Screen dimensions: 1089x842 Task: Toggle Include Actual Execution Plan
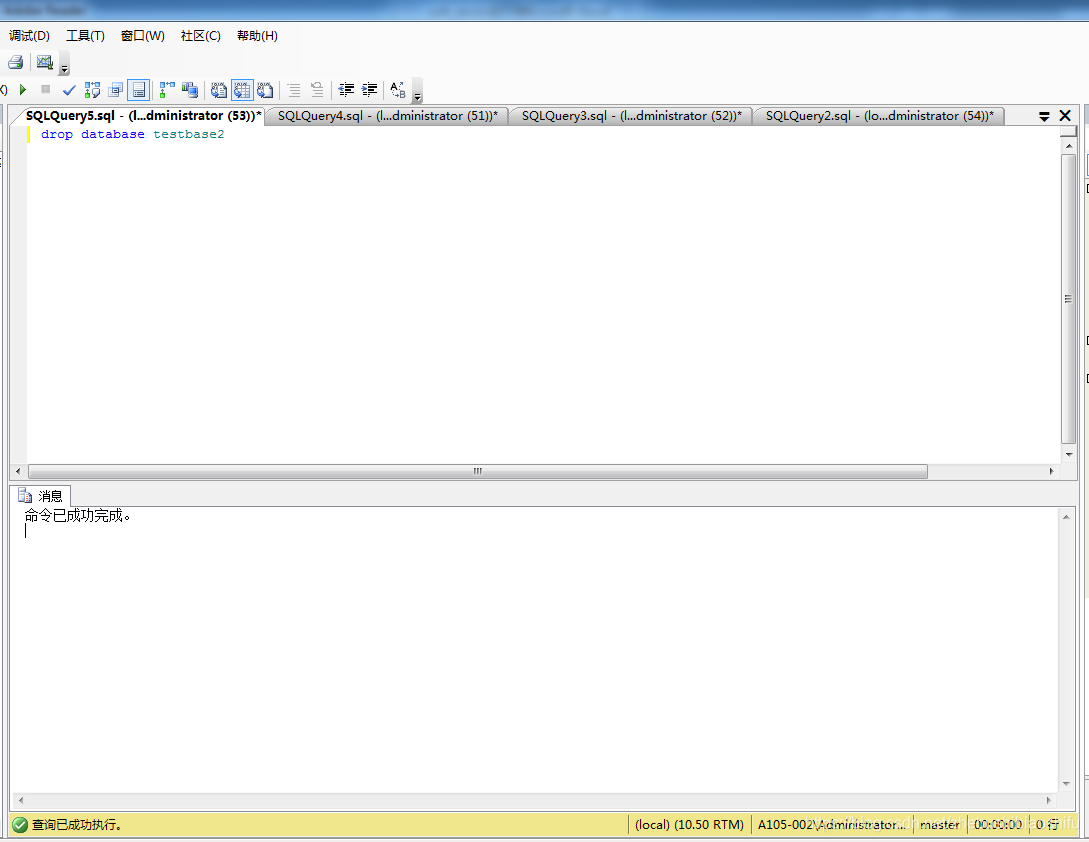coord(167,90)
